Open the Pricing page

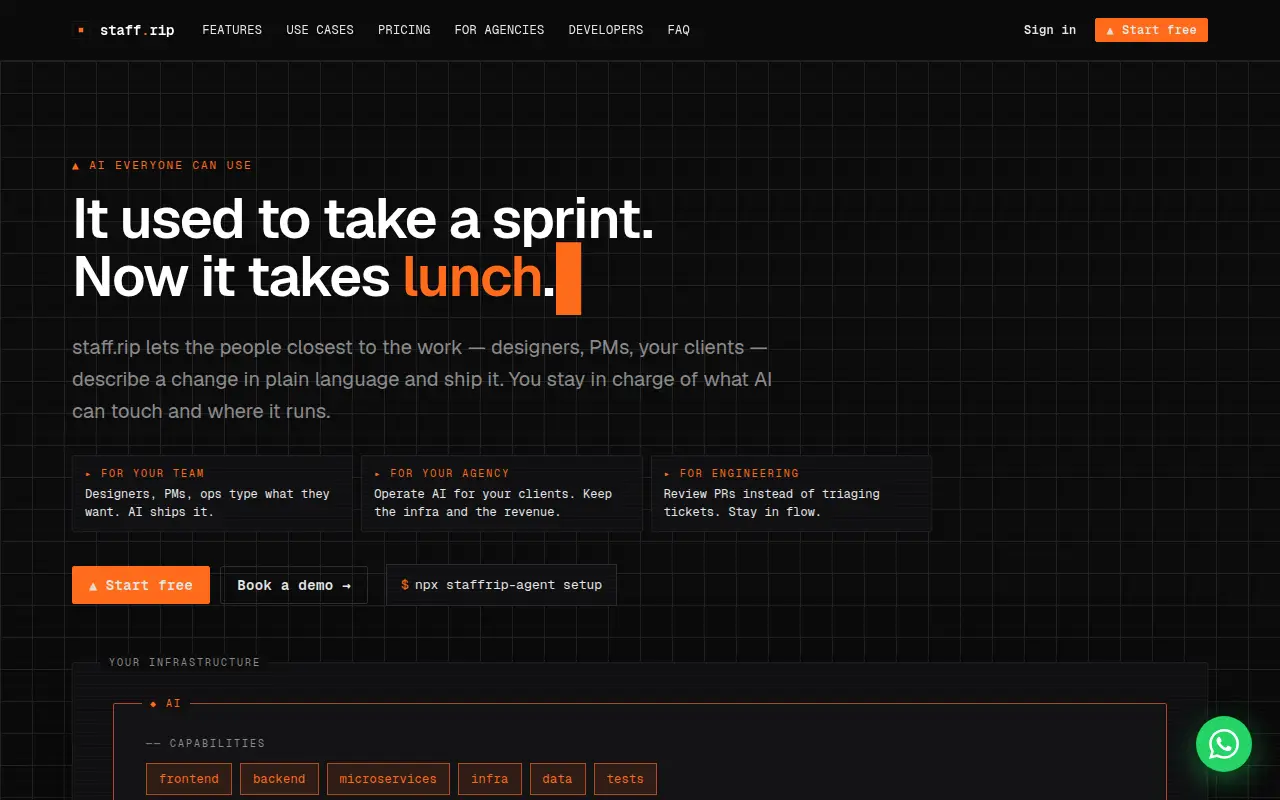coord(404,30)
